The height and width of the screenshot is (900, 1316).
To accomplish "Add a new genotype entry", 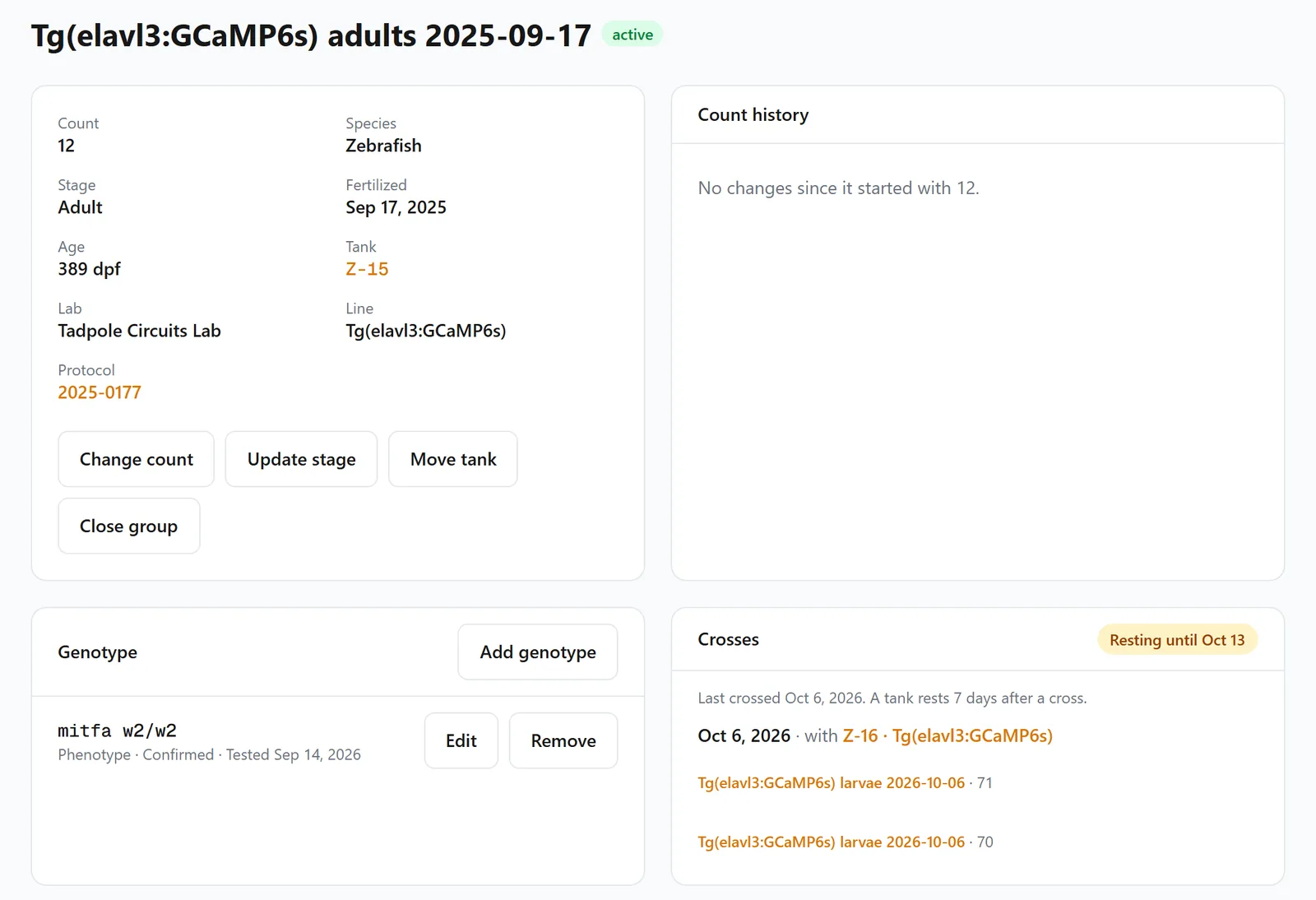I will coord(538,652).
